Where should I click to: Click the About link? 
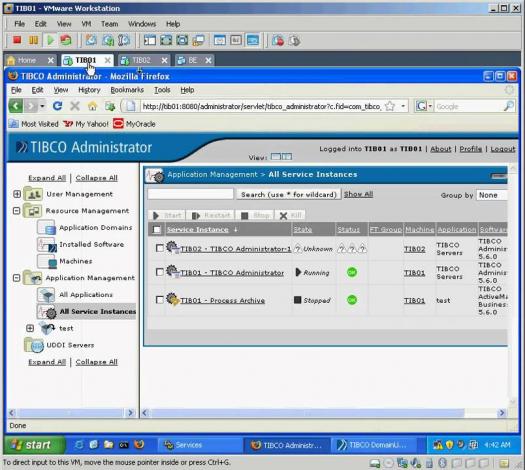[441, 149]
